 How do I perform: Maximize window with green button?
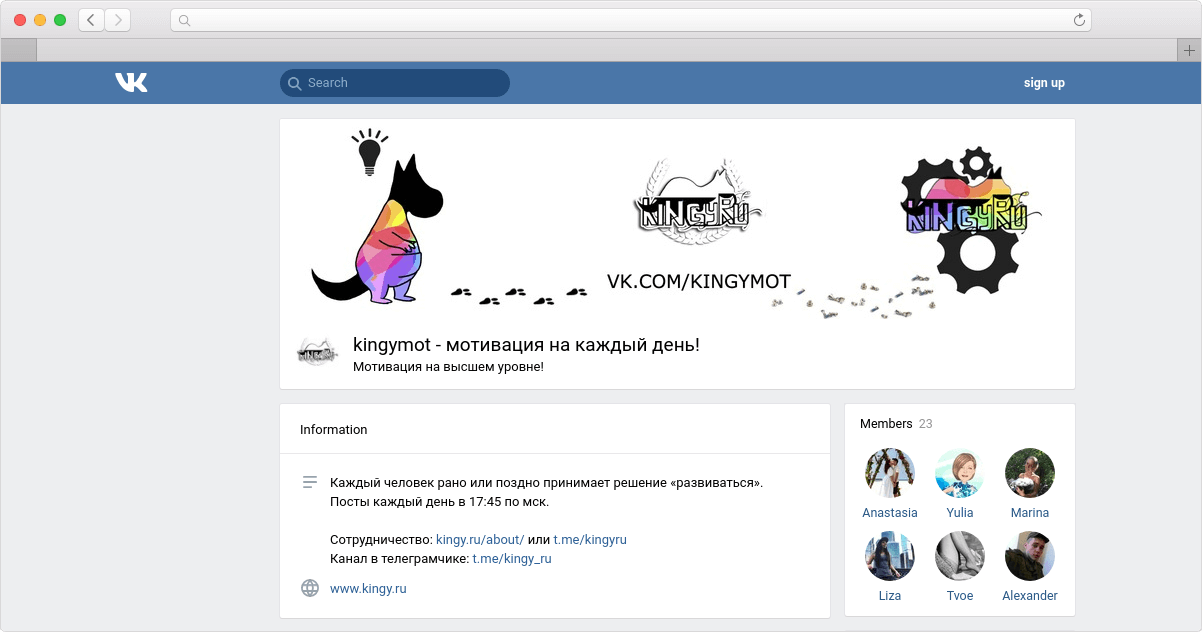[60, 20]
